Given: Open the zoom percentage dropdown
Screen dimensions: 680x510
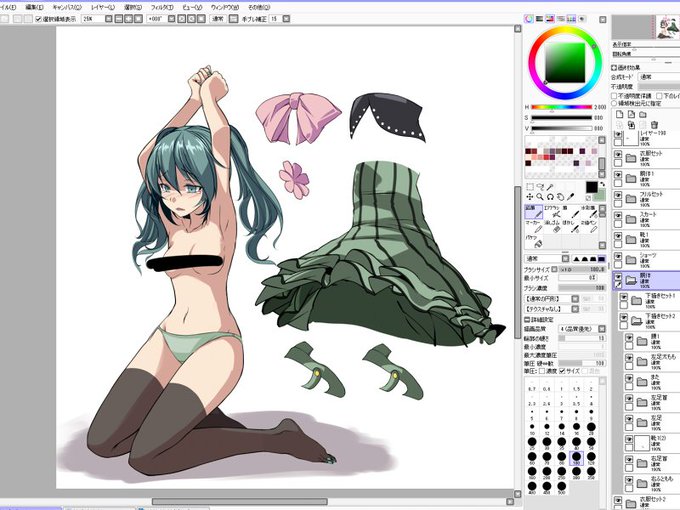Looking at the screenshot, I should [109, 19].
